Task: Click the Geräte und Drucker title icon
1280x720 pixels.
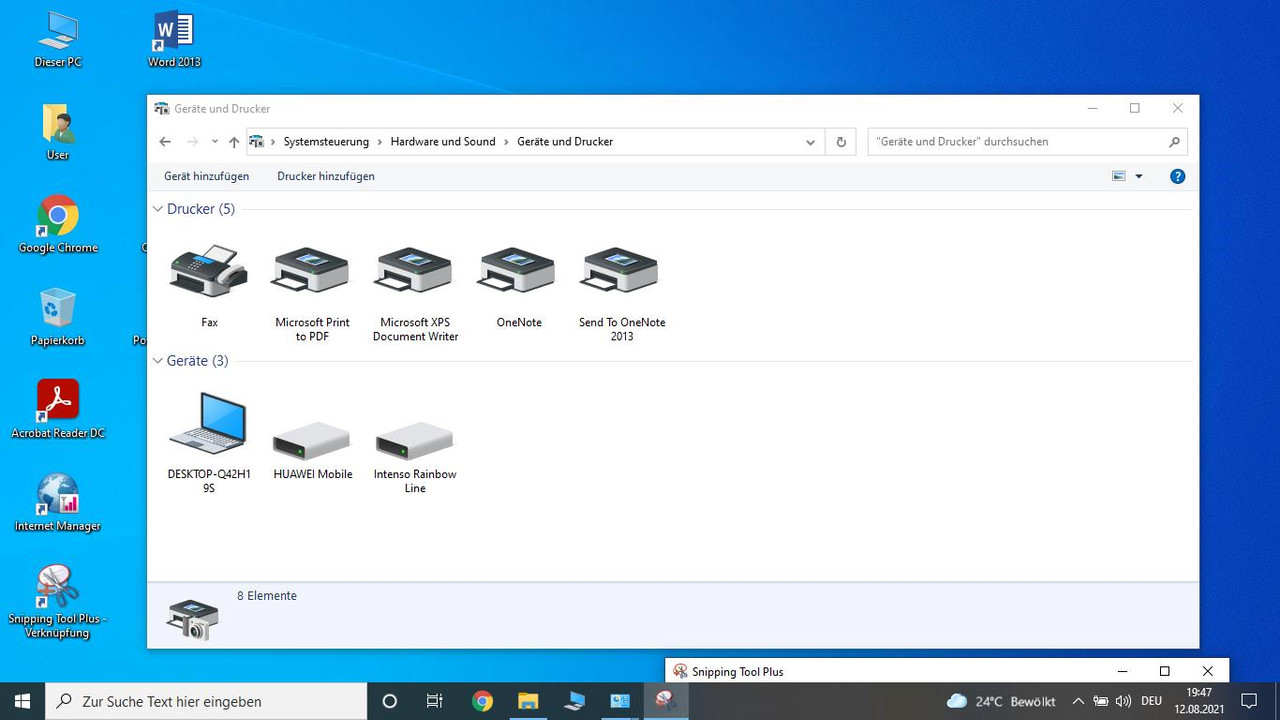Action: [x=162, y=108]
